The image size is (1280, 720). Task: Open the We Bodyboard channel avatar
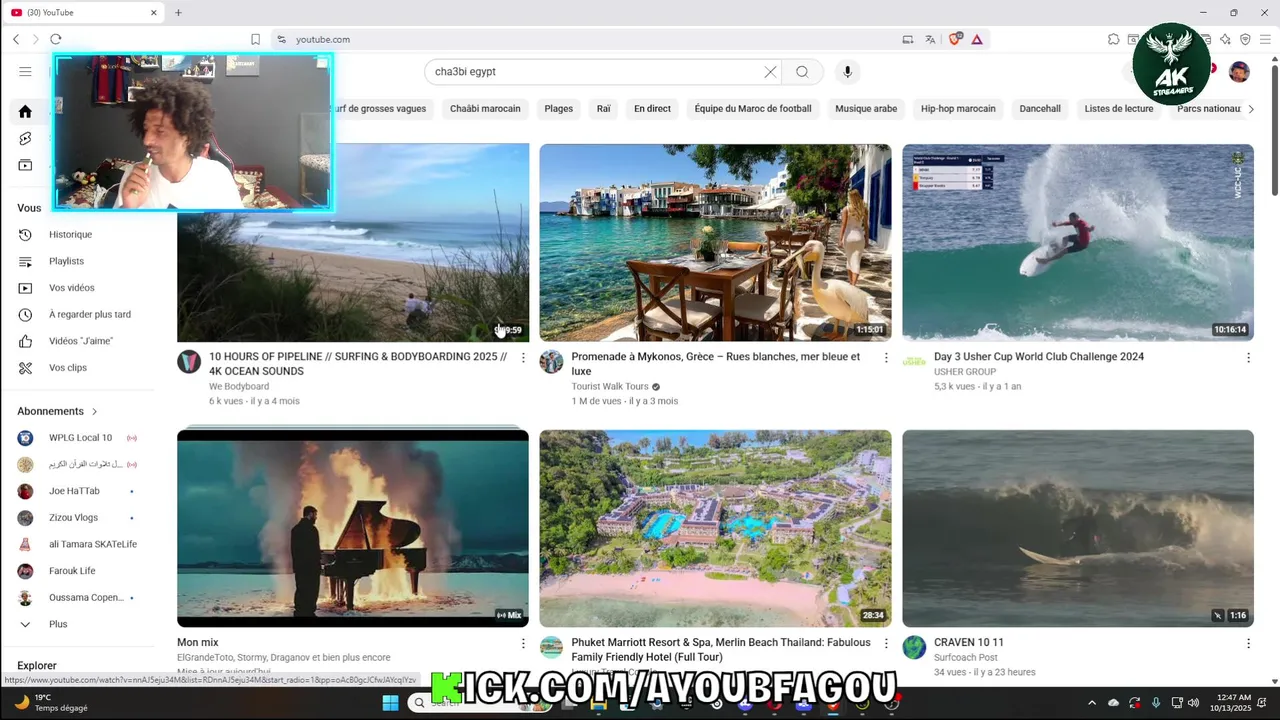189,362
